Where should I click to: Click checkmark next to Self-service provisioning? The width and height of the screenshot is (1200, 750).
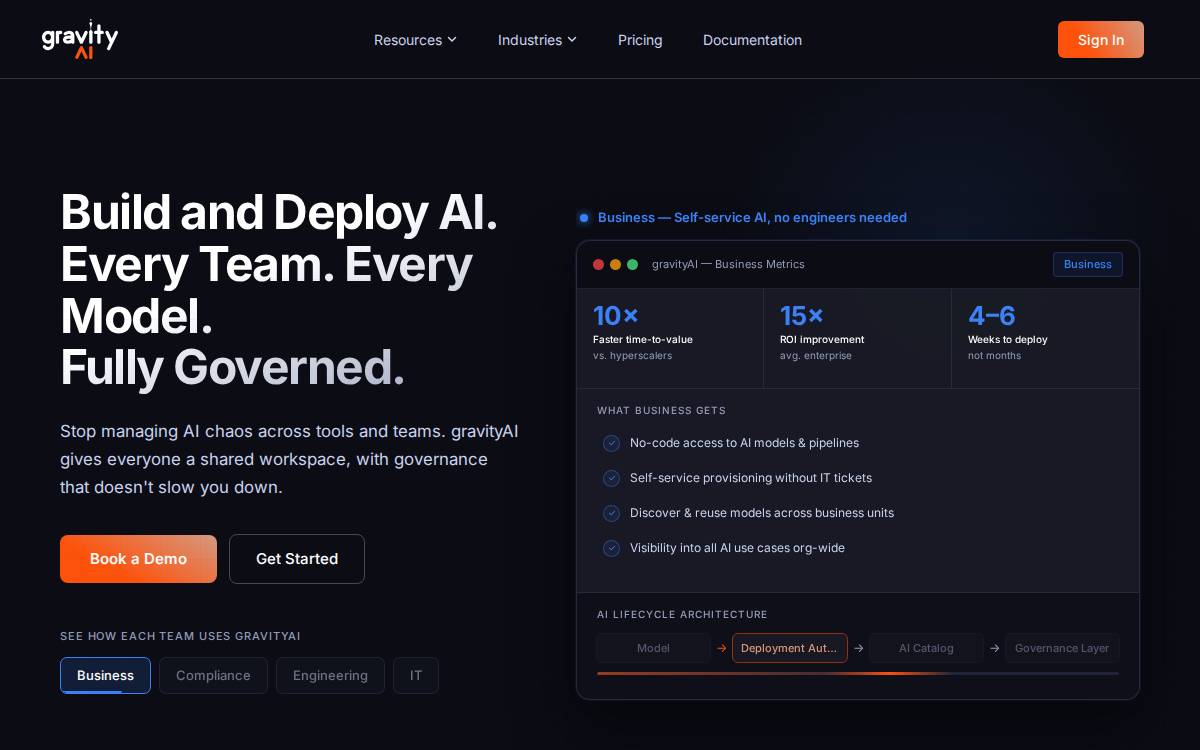(x=611, y=478)
